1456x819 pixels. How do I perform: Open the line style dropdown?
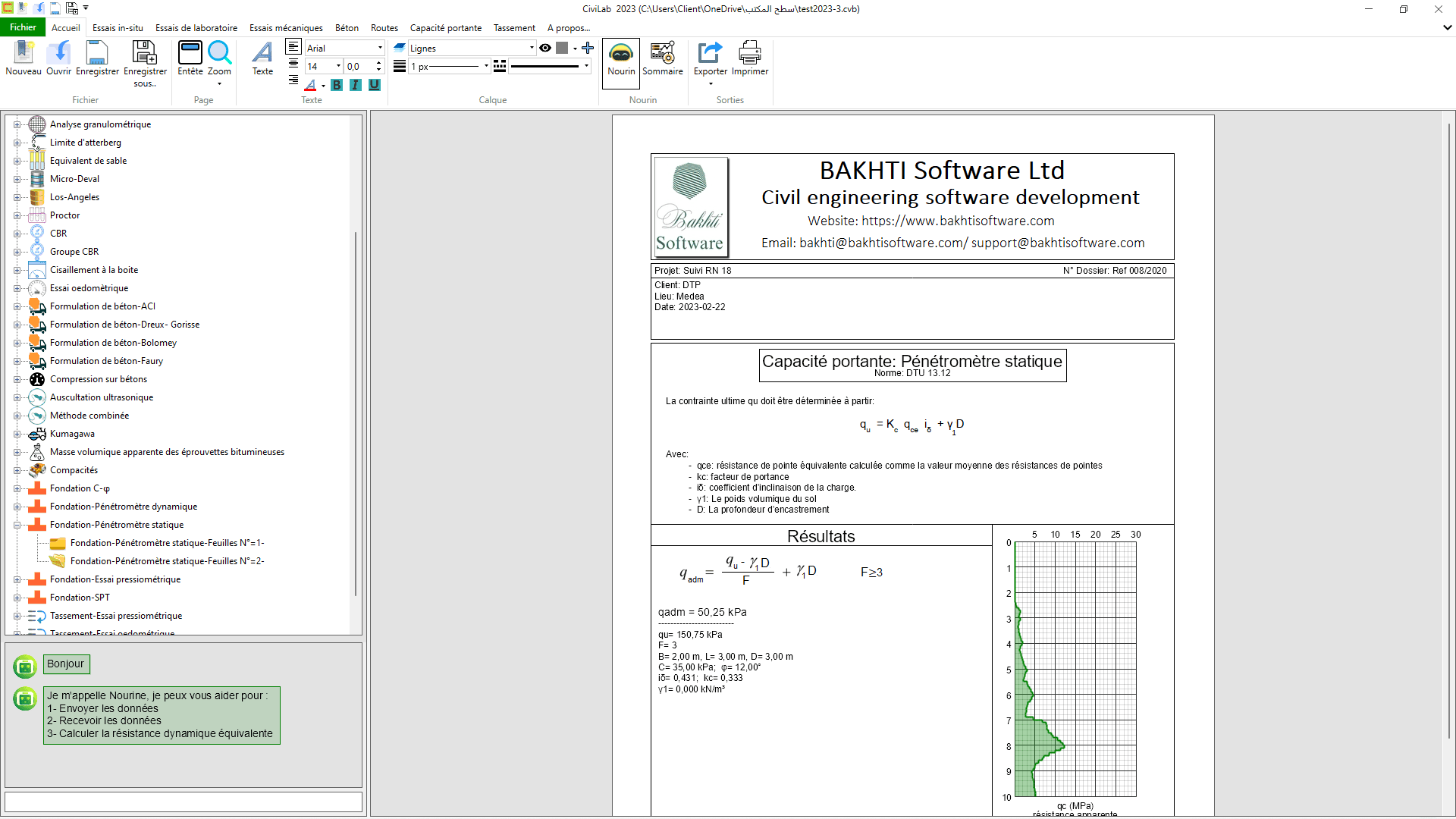tap(586, 66)
